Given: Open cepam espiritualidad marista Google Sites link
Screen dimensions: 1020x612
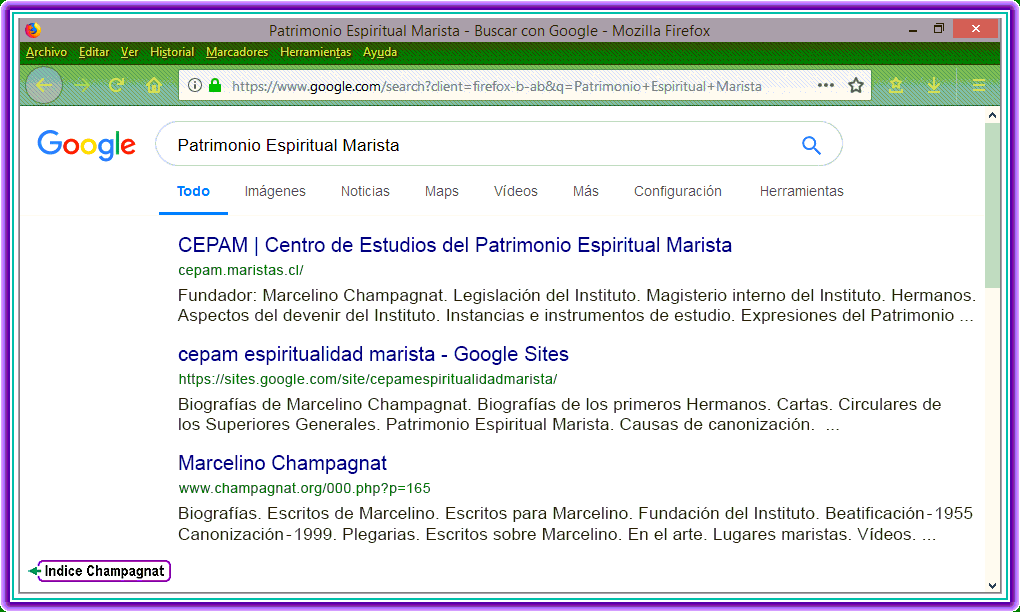Looking at the screenshot, I should (373, 354).
